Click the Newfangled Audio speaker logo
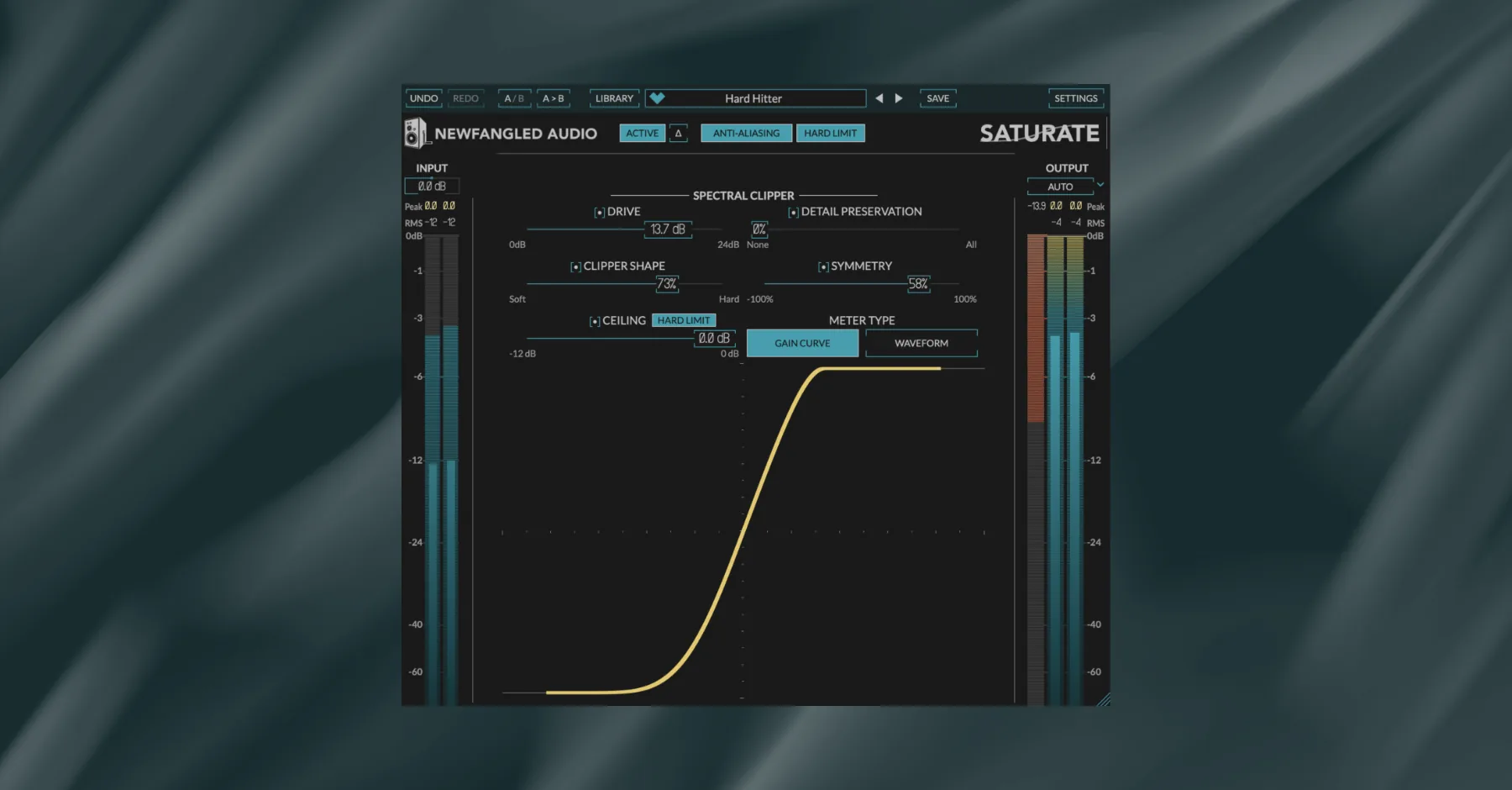The image size is (1512, 790). coord(416,134)
